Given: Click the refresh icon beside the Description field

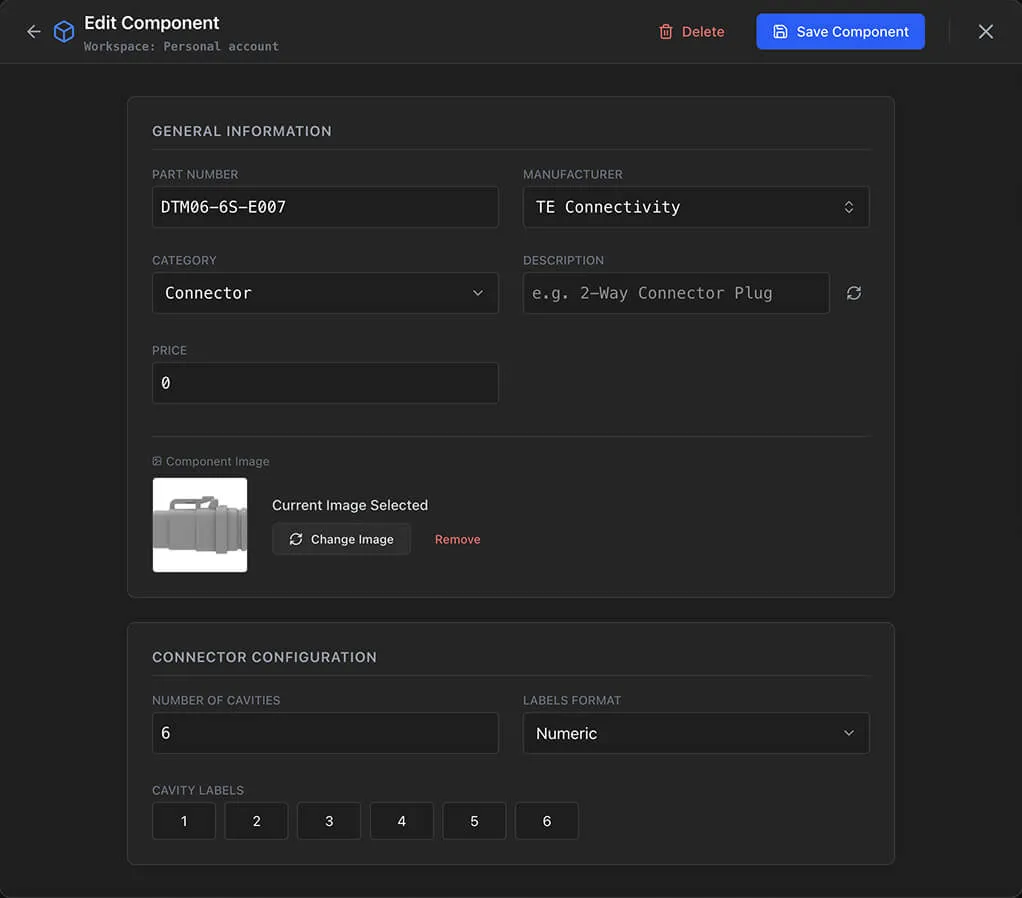Looking at the screenshot, I should (852, 293).
